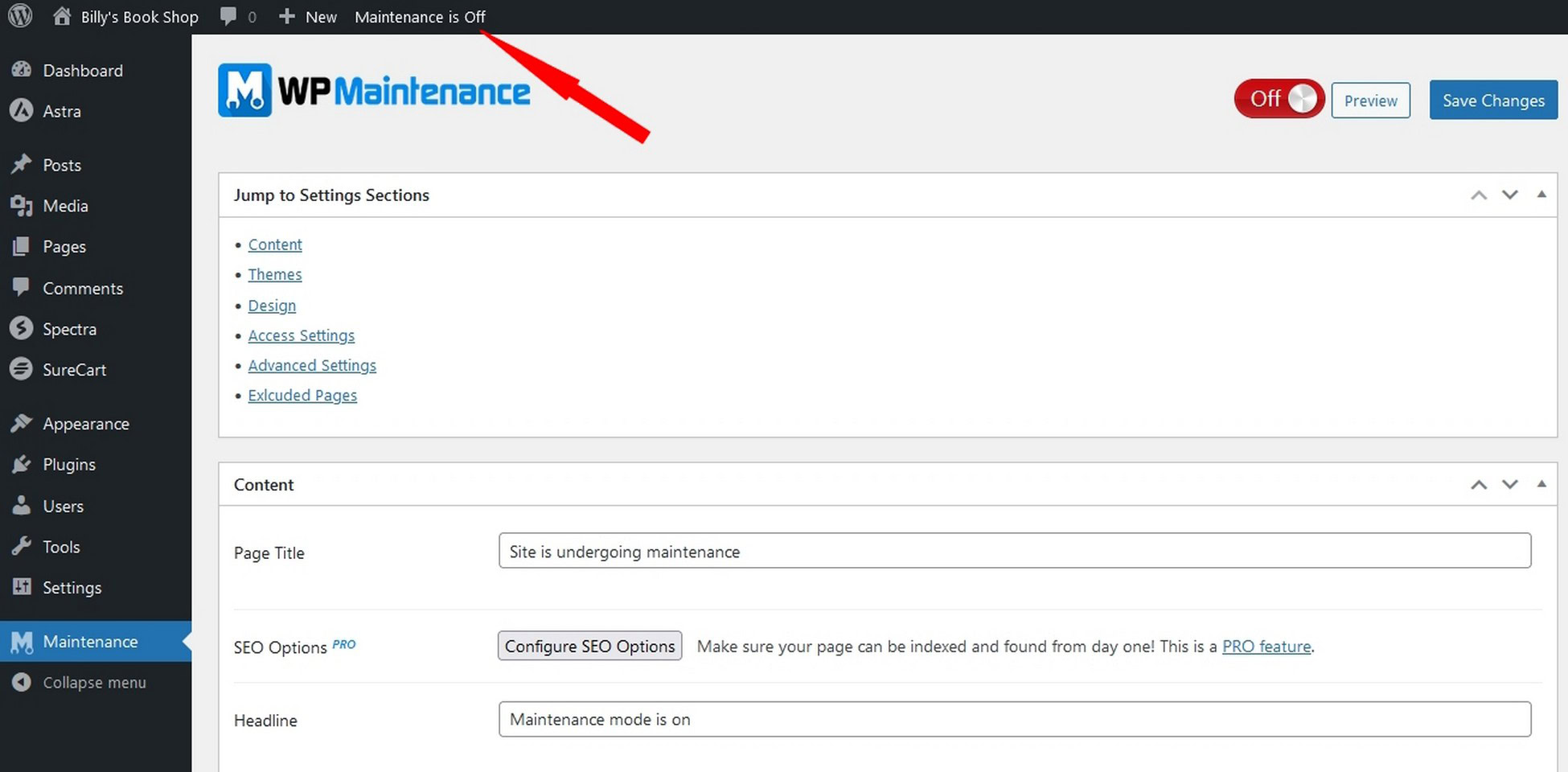Click the Comments speech bubble sidebar icon
Viewport: 1568px width, 772px height.
tap(22, 288)
